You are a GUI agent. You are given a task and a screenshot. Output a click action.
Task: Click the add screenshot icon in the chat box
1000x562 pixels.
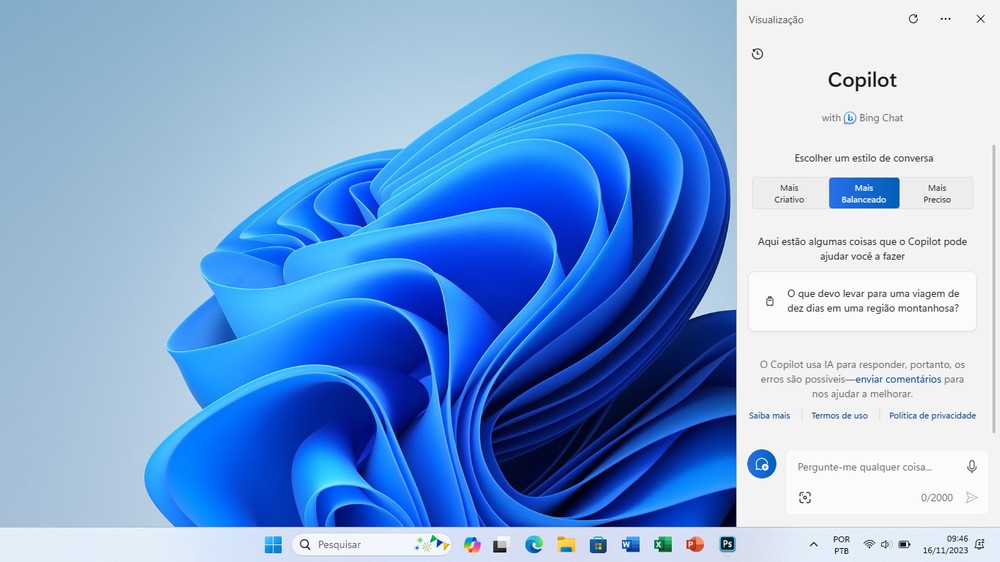point(805,497)
